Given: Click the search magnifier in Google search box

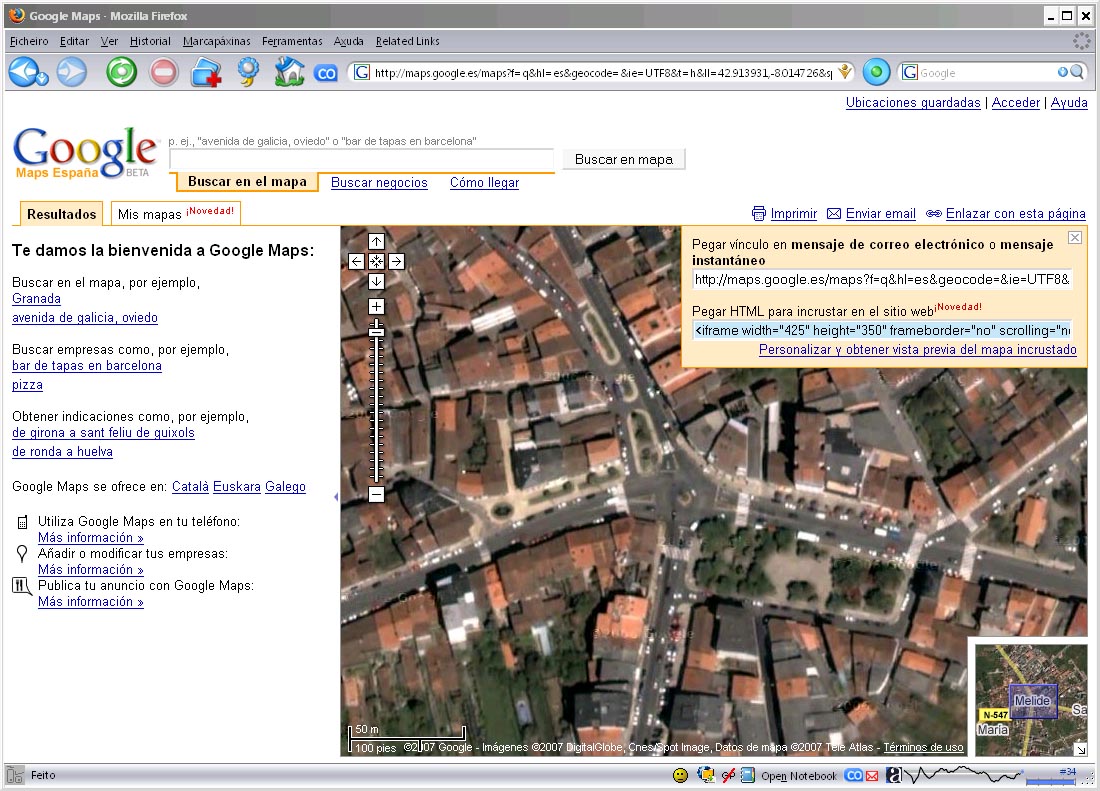Looking at the screenshot, I should (1077, 72).
